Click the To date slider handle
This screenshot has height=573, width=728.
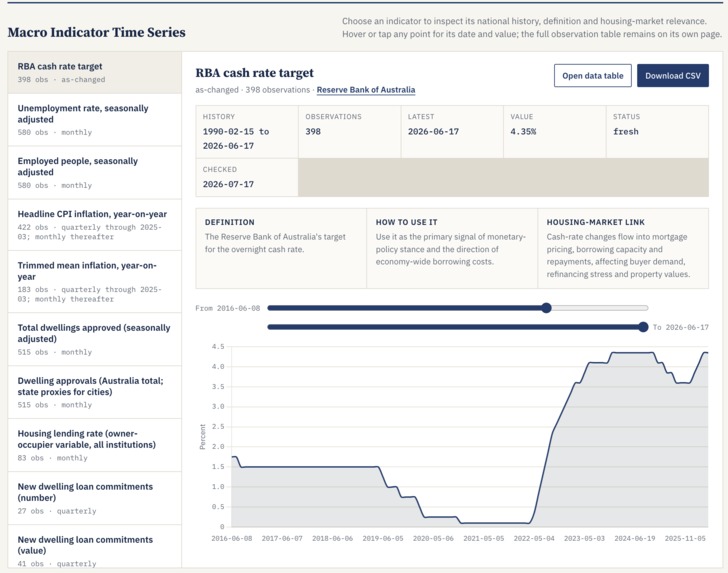(643, 327)
